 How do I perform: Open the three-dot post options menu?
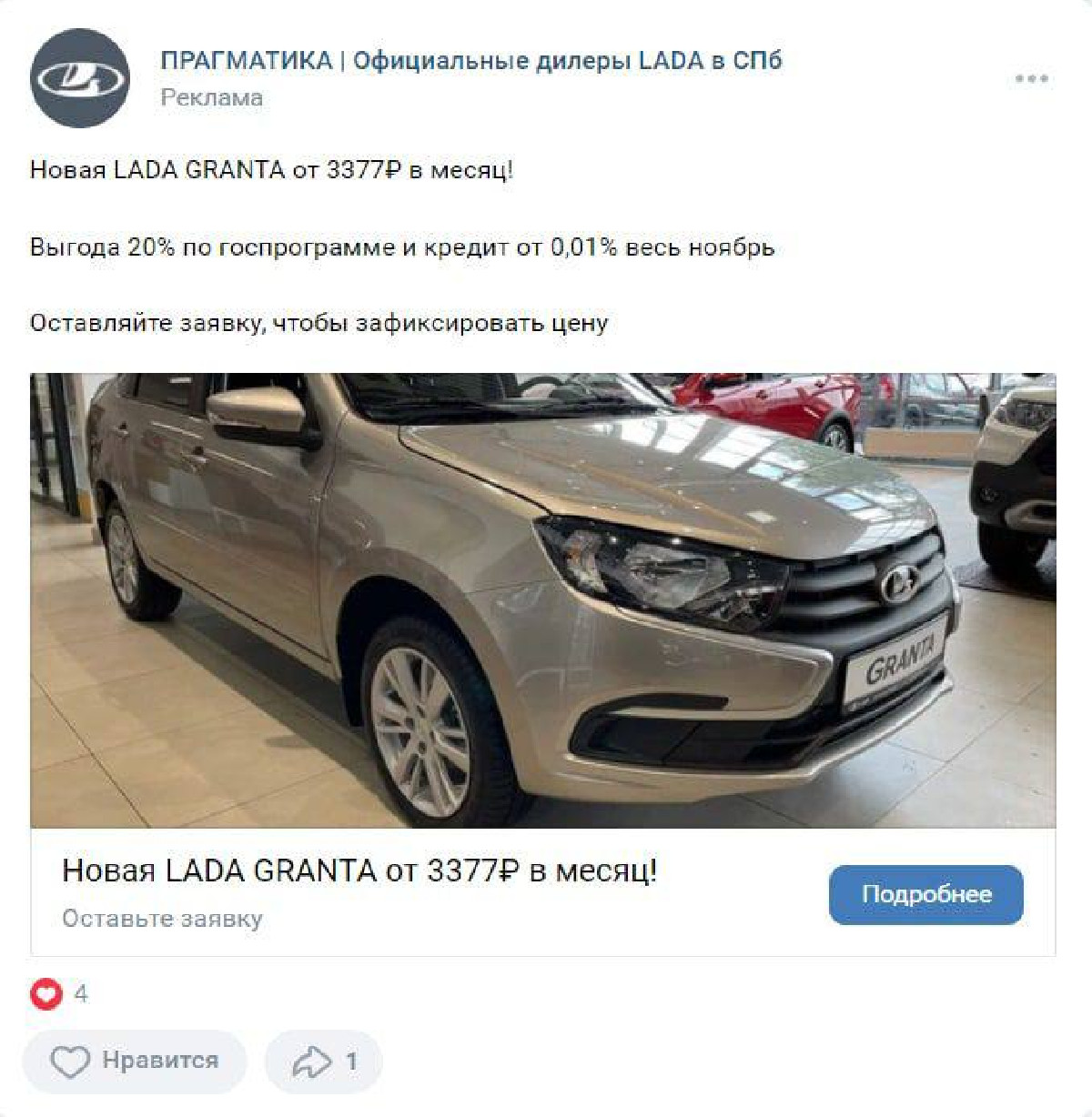pyautogui.click(x=1031, y=79)
